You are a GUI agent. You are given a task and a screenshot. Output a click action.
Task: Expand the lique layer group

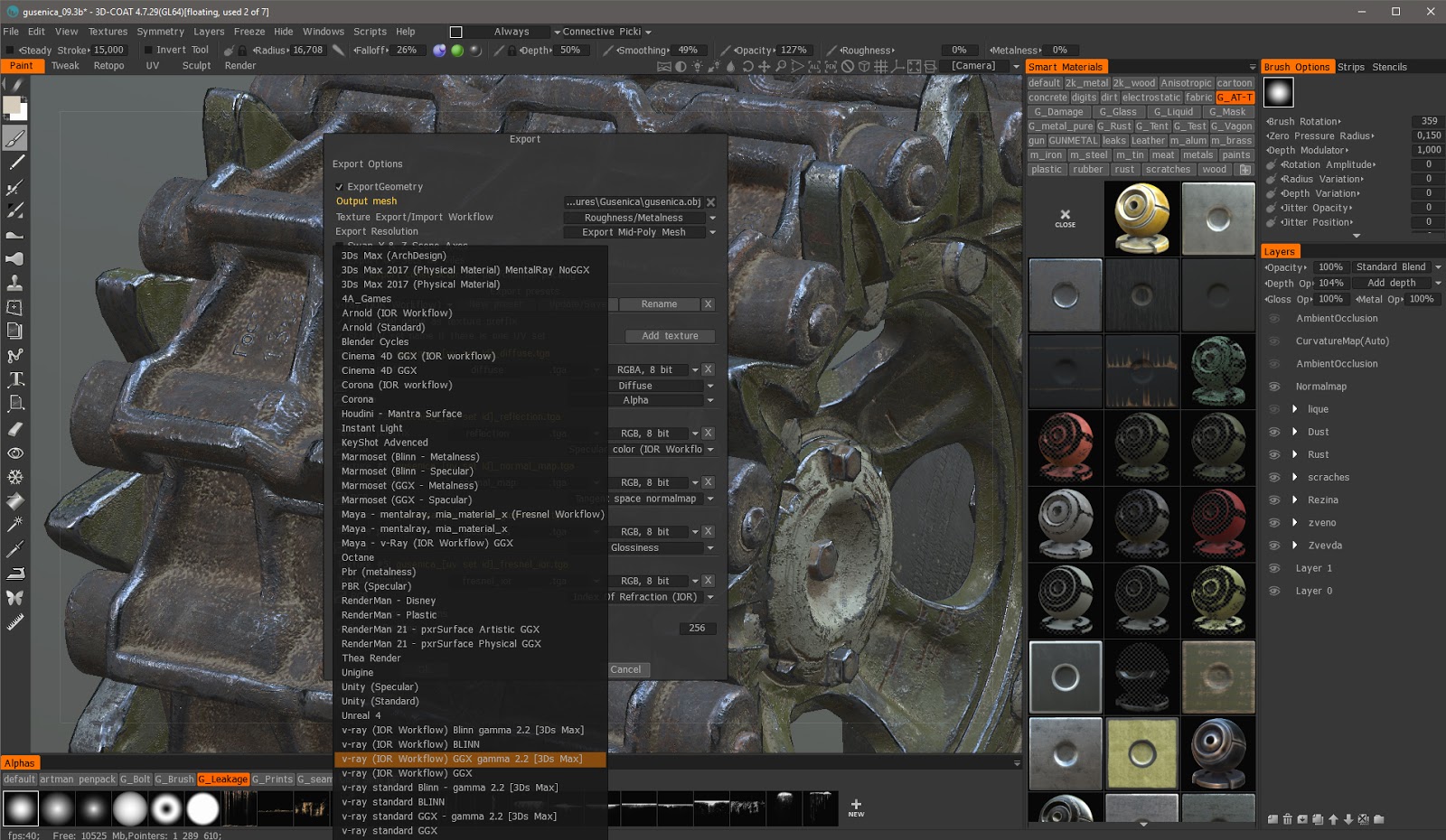pyautogui.click(x=1294, y=409)
